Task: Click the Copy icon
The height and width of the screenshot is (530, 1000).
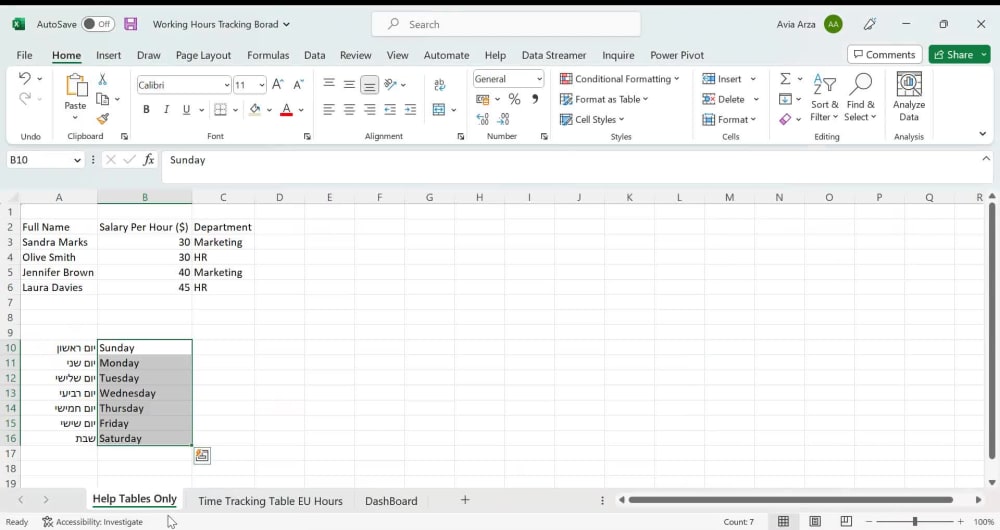Action: point(102,99)
